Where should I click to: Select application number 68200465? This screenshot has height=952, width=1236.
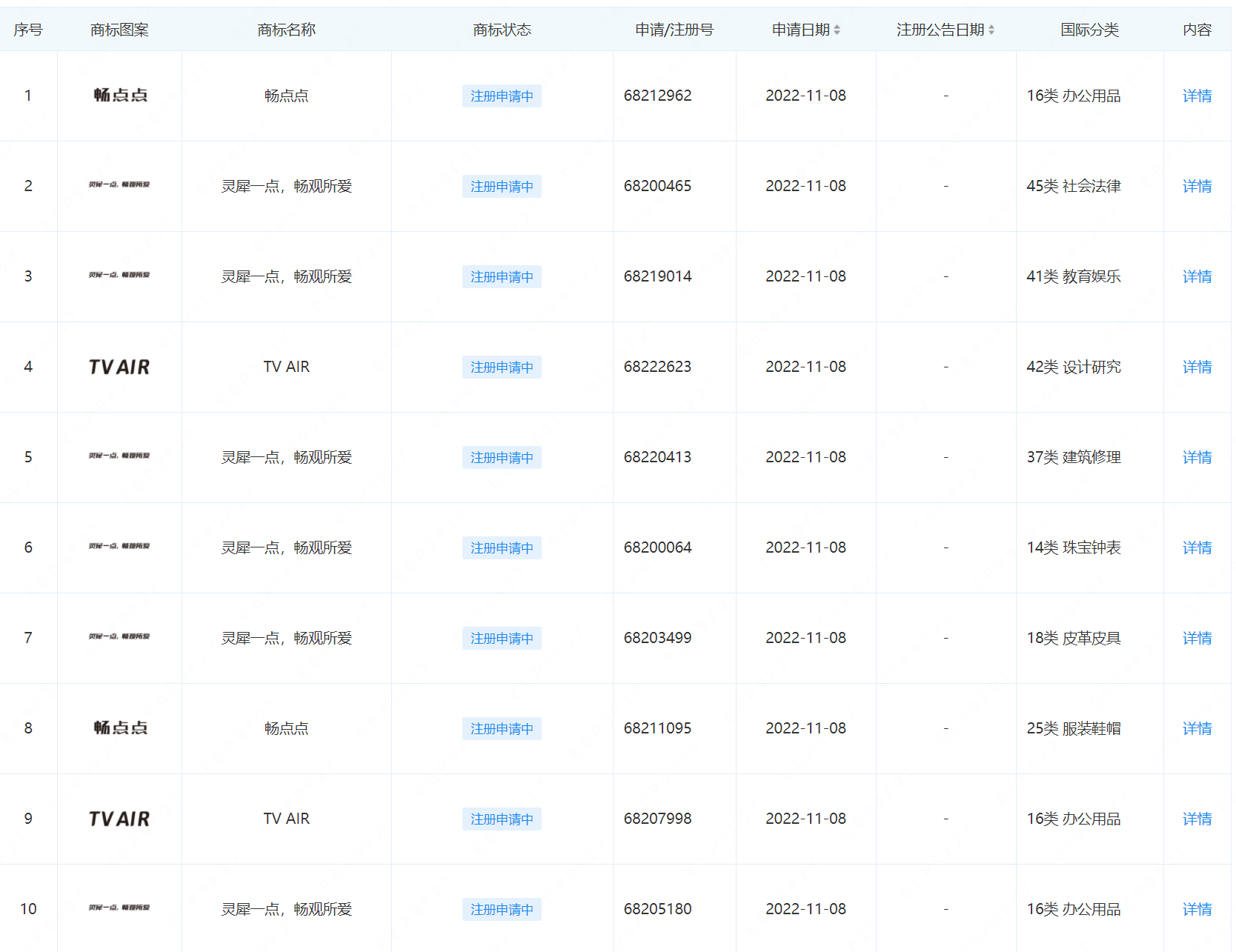click(x=657, y=186)
